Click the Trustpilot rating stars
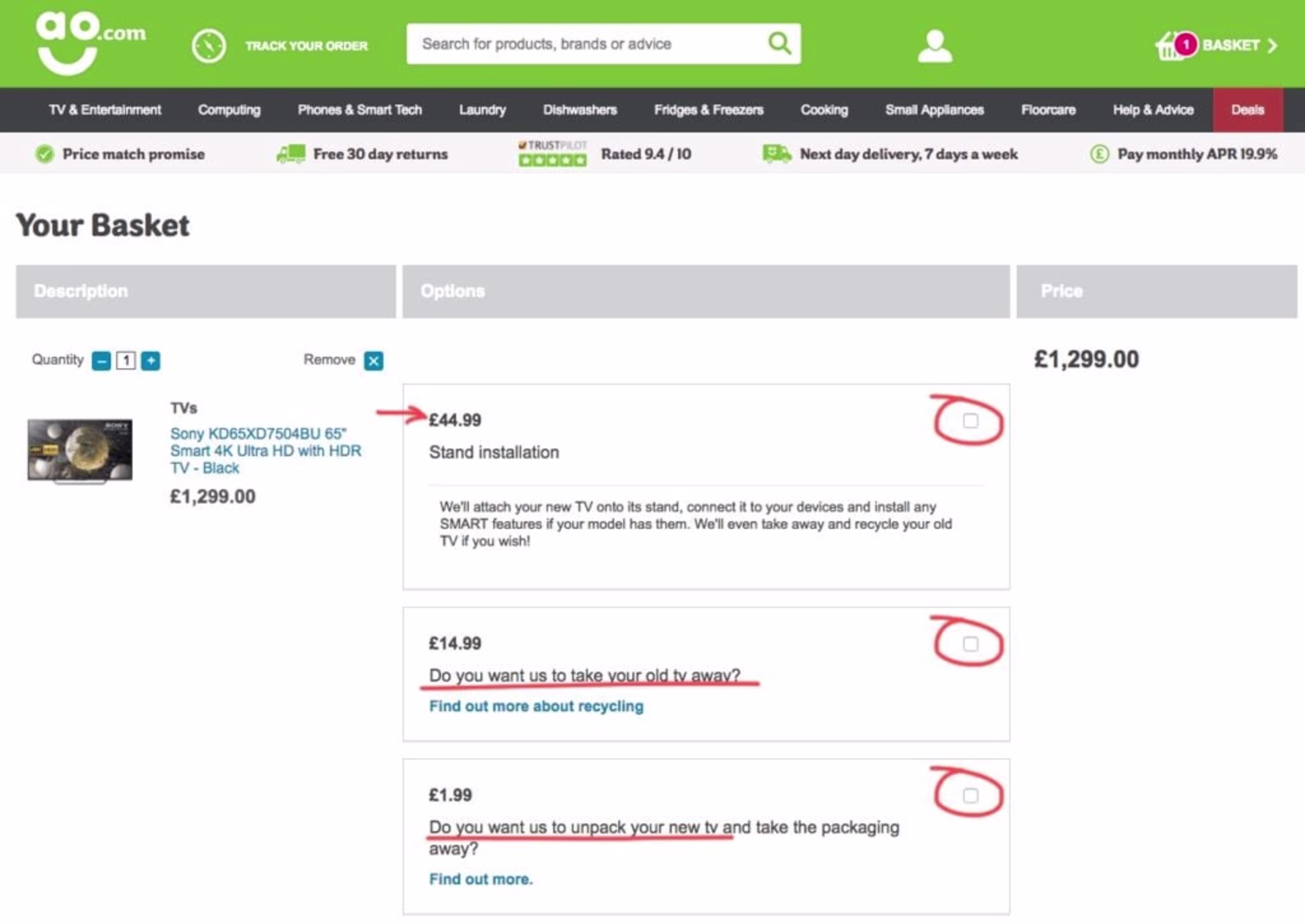The height and width of the screenshot is (924, 1305). 552,160
